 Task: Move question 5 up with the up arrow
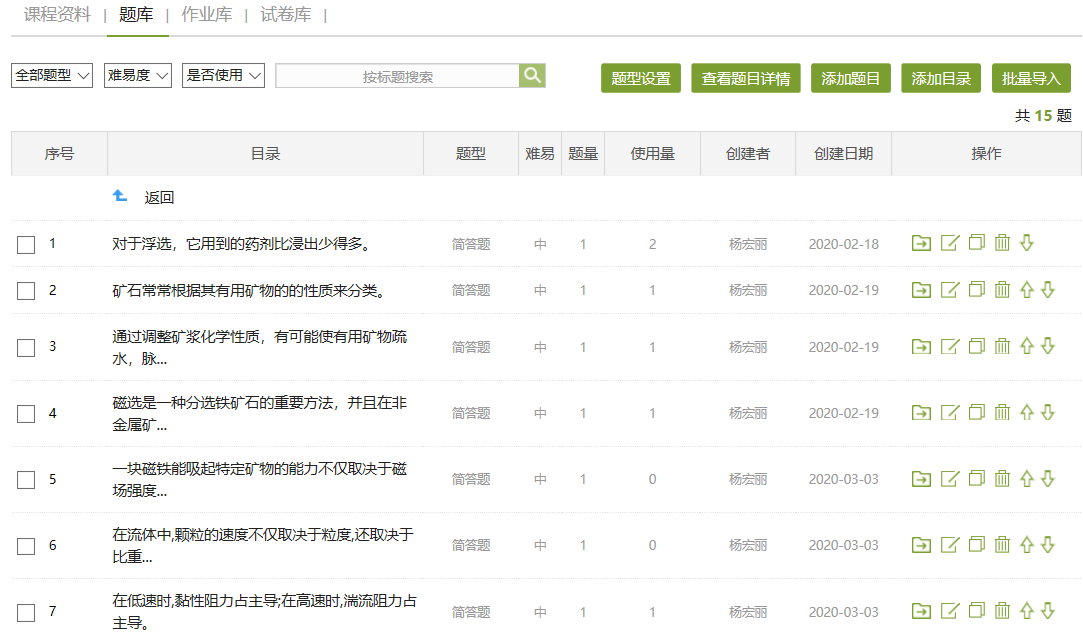tap(1026, 479)
